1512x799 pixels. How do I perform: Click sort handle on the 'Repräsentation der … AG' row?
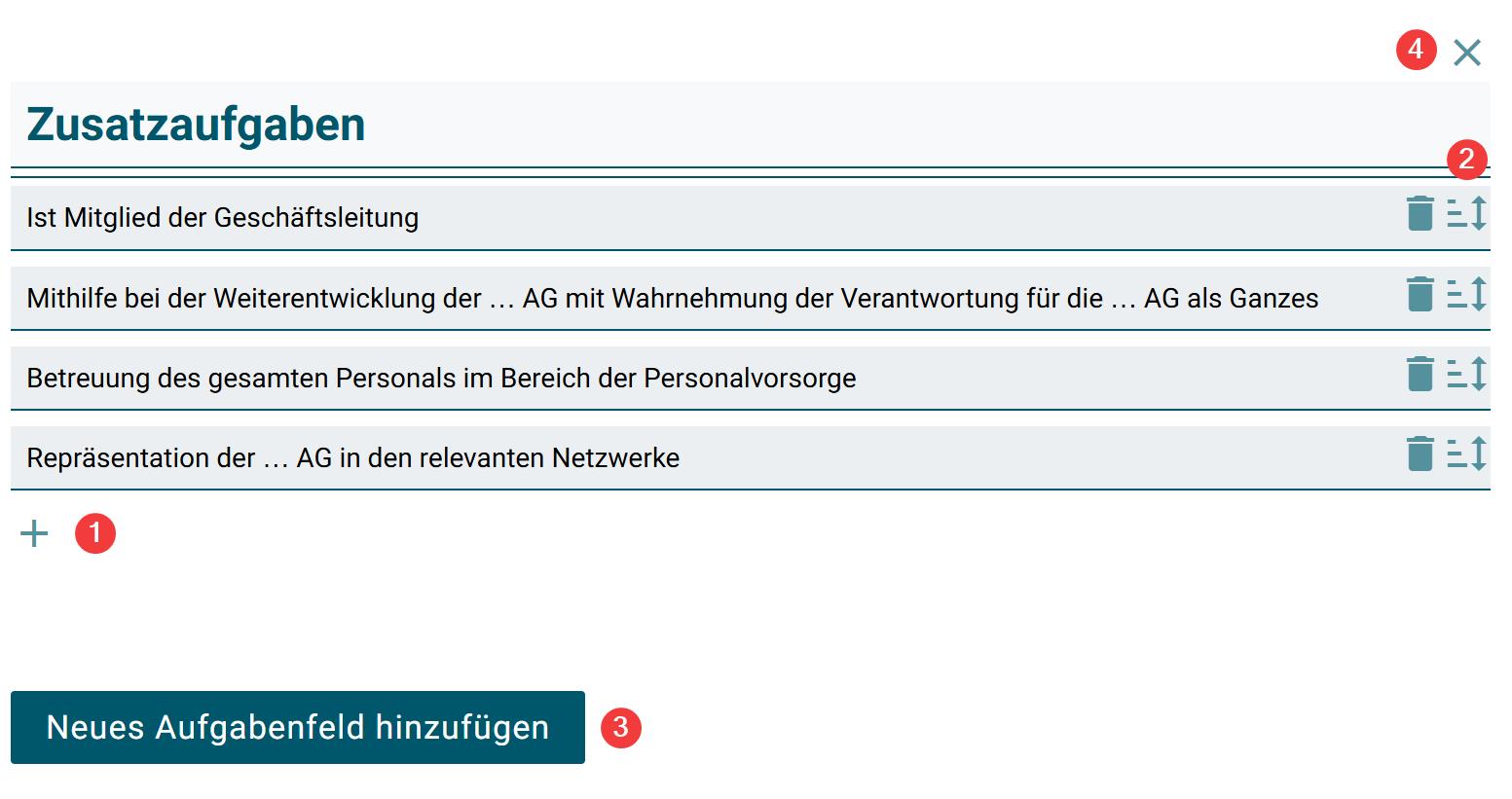1466,454
